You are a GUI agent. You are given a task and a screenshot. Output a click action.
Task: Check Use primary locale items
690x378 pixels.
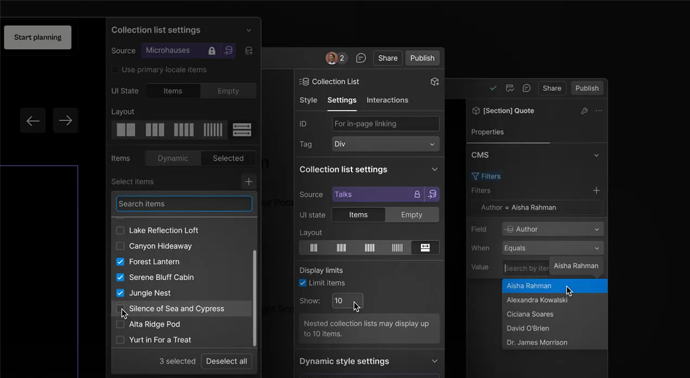[x=115, y=70]
